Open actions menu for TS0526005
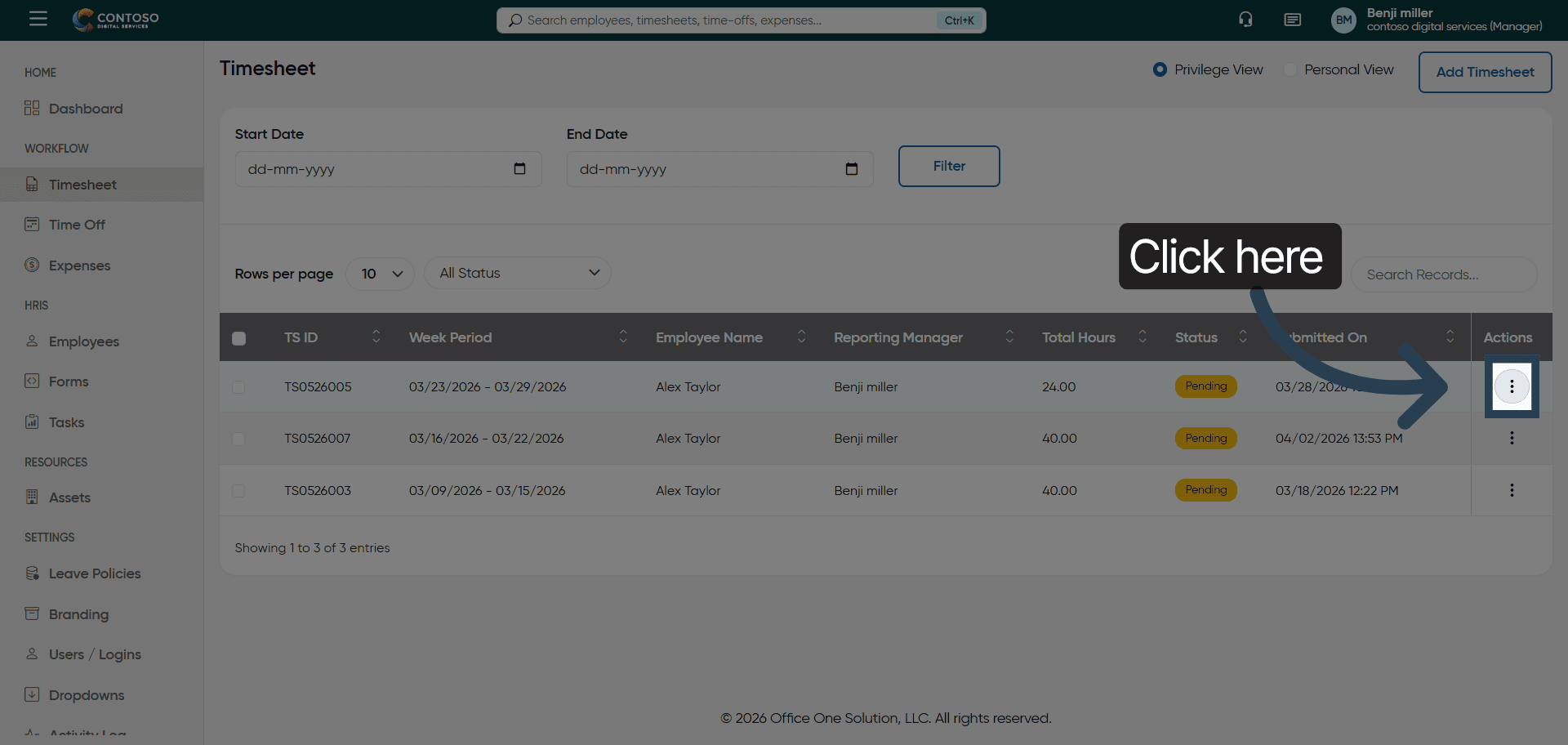The width and height of the screenshot is (1568, 745). 1511,386
